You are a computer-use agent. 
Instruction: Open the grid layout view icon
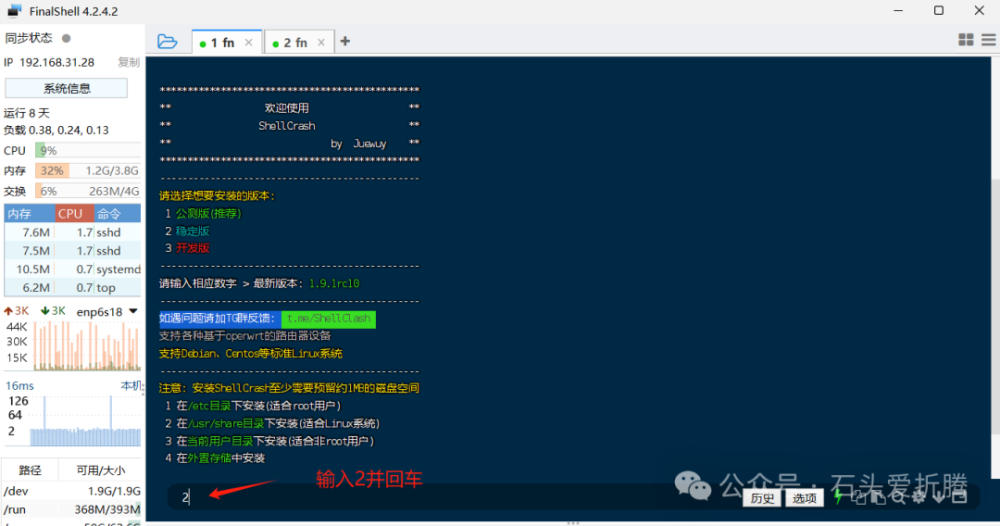click(966, 40)
